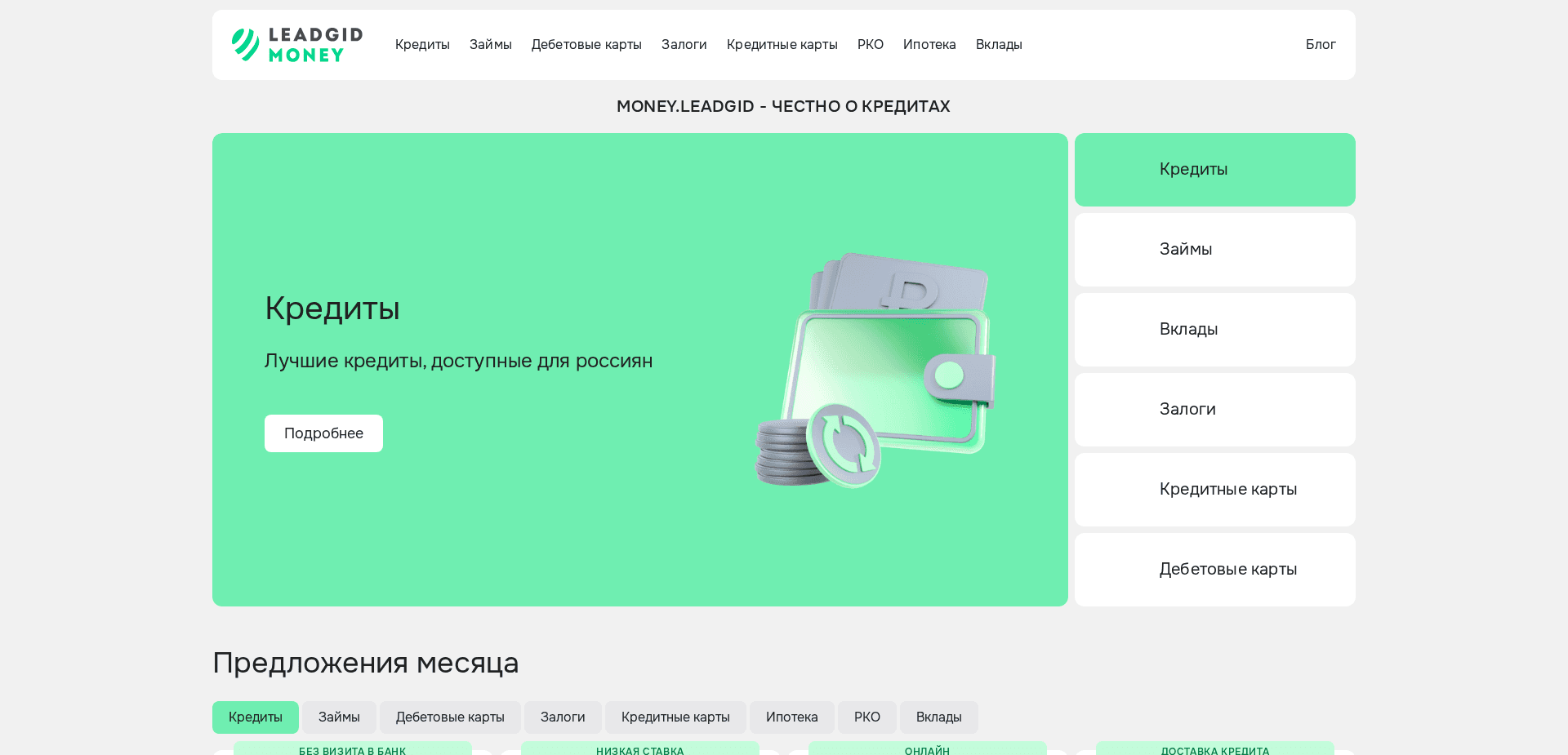Select Займы in the right side panel

coord(1214,250)
